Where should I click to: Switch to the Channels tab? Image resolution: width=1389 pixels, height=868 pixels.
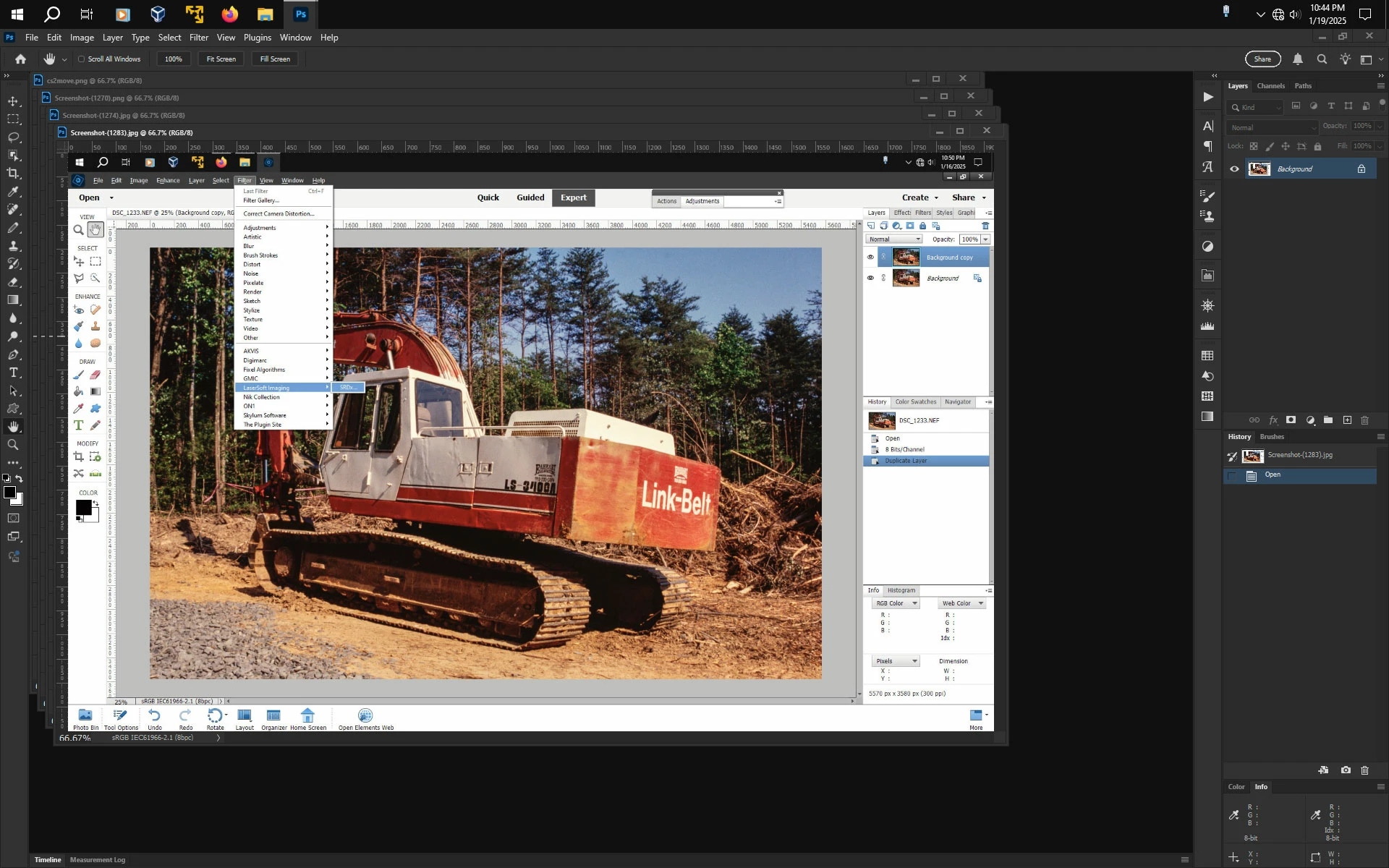tap(1270, 86)
